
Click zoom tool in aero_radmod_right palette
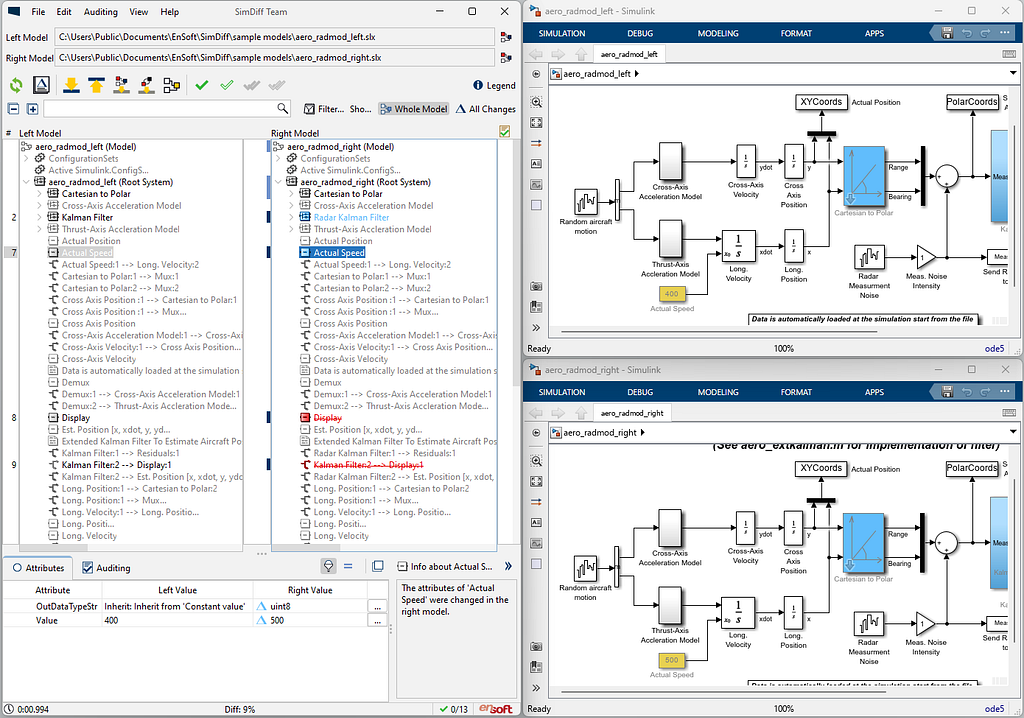click(536, 461)
